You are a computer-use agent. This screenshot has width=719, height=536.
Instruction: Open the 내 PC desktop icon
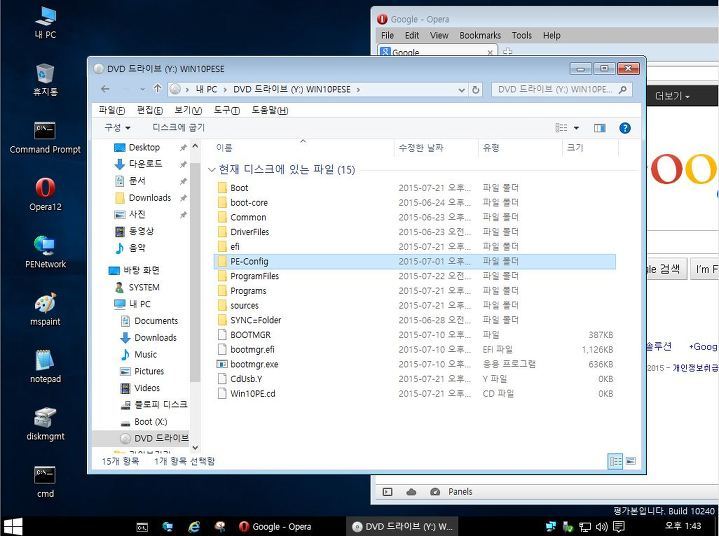[45, 22]
